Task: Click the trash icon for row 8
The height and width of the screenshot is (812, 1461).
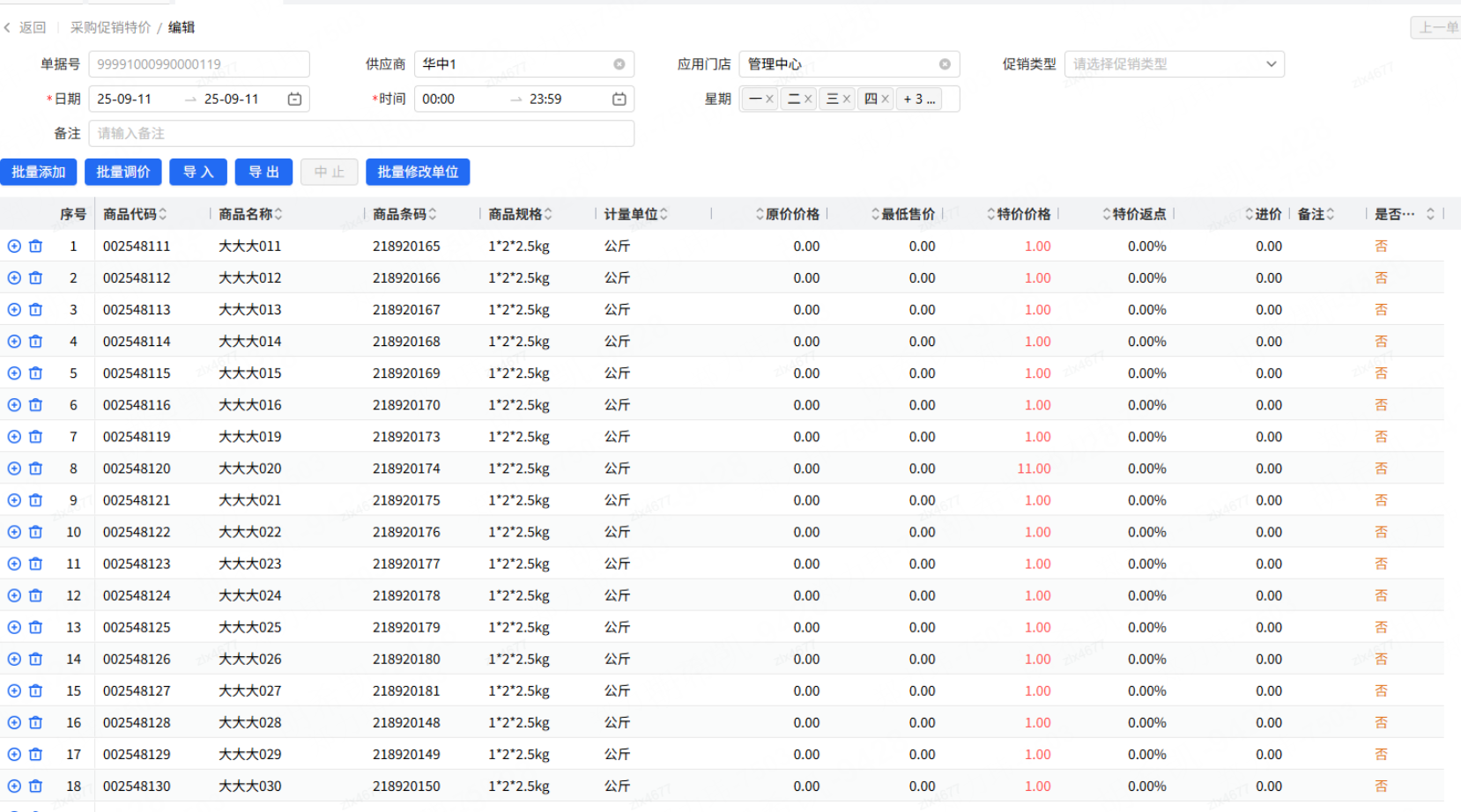Action: point(35,469)
